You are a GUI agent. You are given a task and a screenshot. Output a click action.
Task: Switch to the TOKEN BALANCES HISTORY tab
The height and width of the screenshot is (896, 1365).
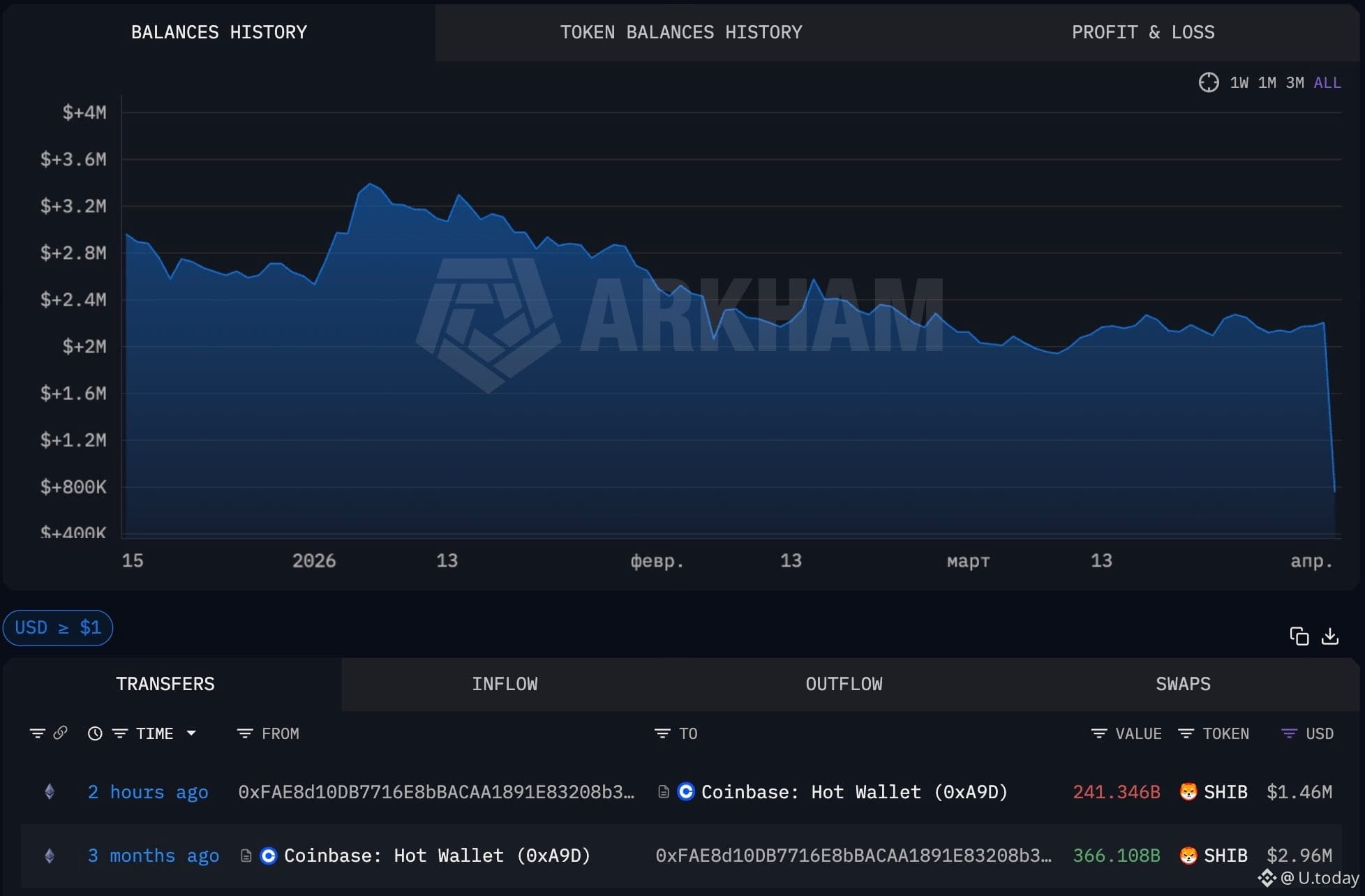coord(680,32)
